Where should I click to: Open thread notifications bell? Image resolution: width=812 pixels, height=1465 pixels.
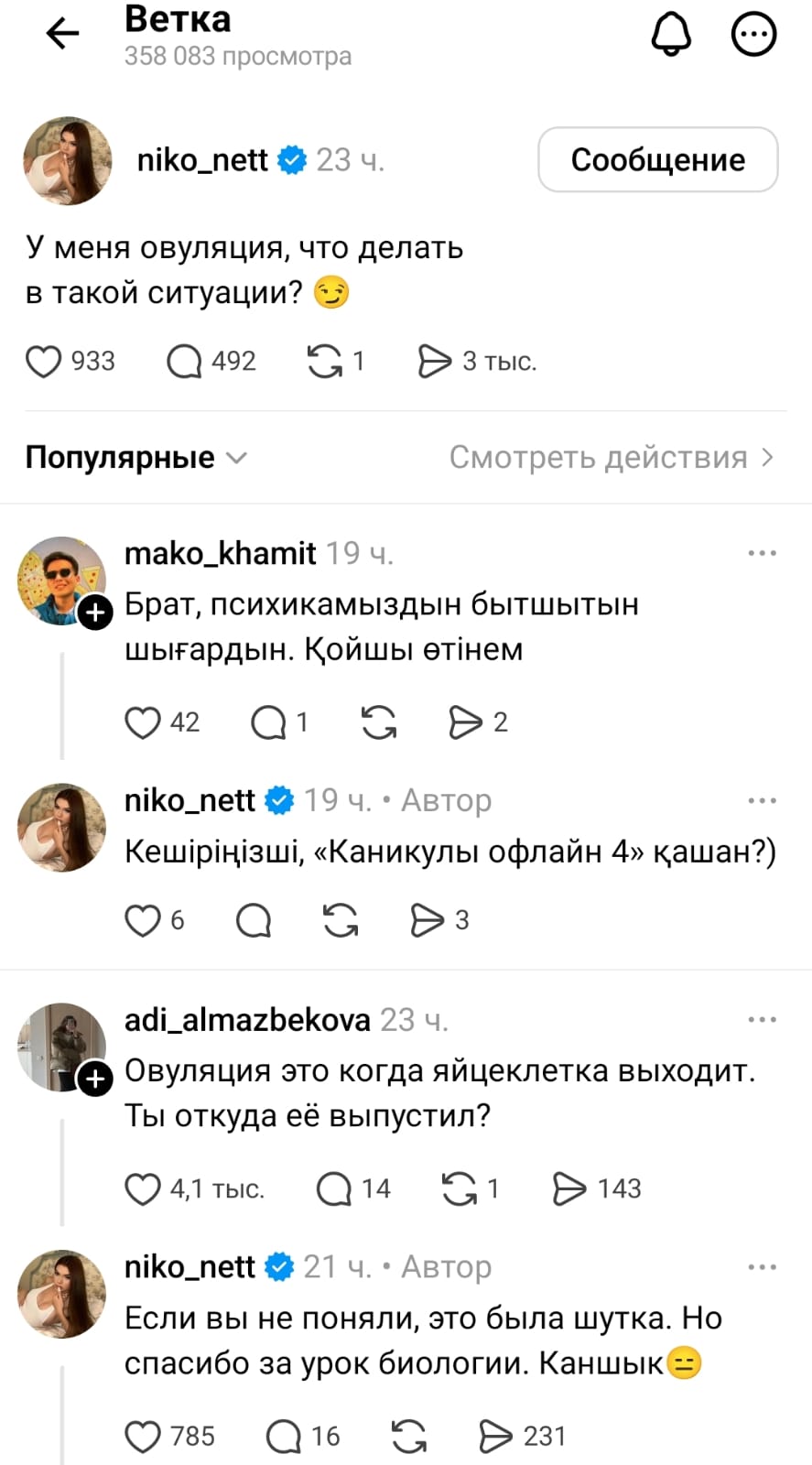(x=671, y=35)
